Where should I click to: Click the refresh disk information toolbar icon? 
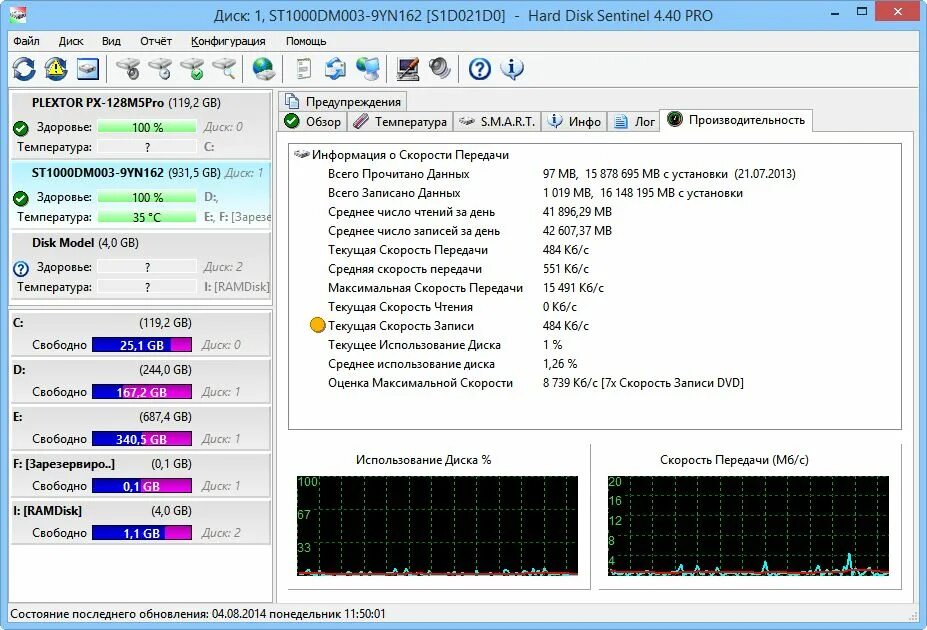click(x=24, y=69)
